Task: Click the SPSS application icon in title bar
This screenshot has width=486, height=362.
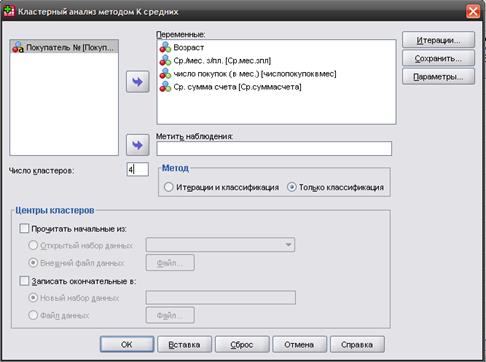Action: pyautogui.click(x=9, y=11)
